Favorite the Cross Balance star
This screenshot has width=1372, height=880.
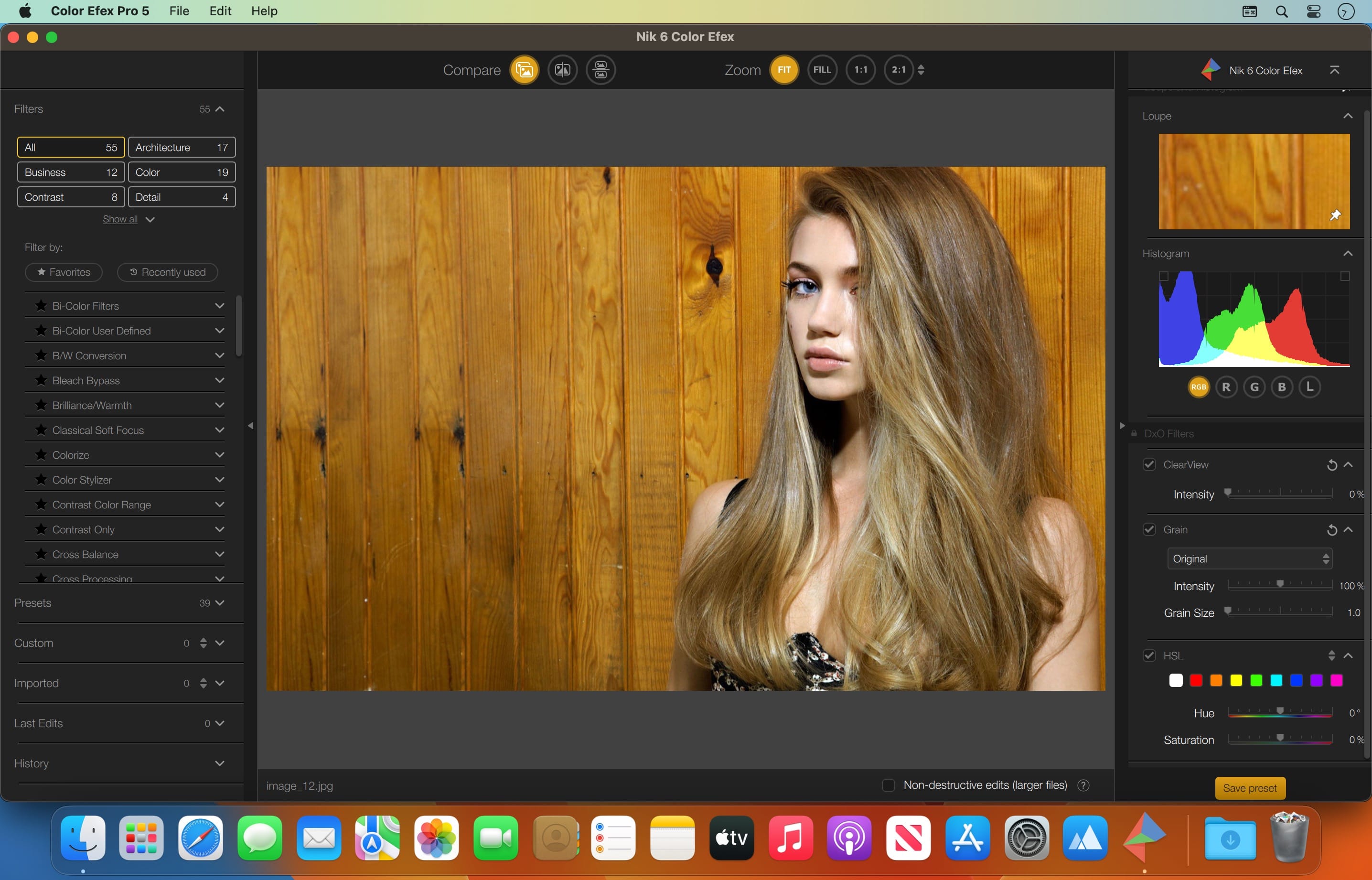point(41,554)
